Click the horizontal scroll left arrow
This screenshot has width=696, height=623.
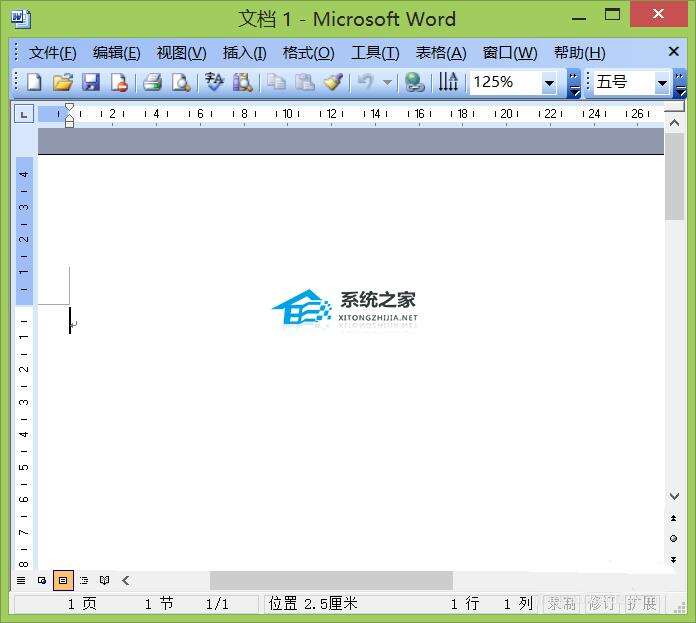pos(126,580)
